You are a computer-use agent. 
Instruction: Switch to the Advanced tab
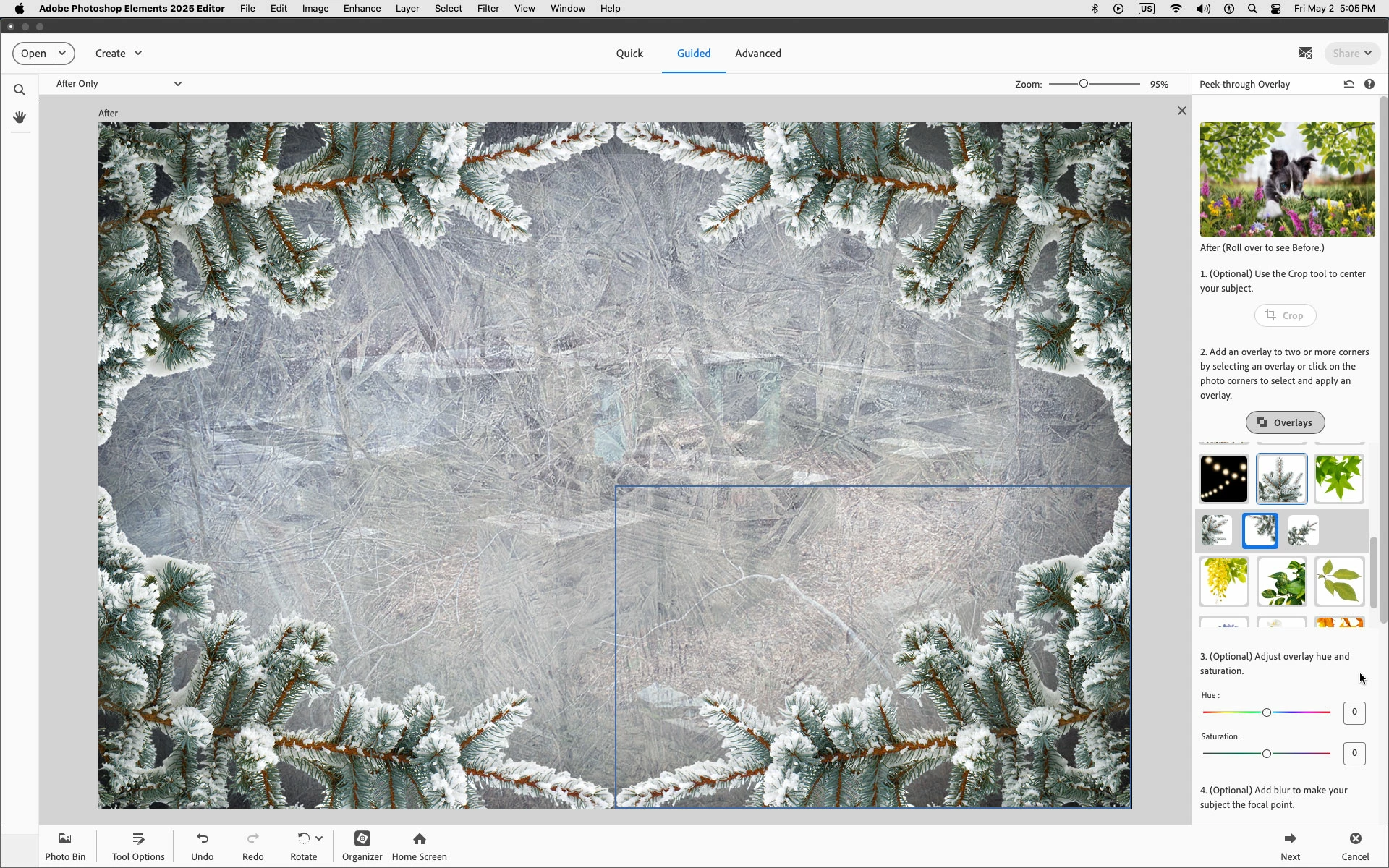click(757, 53)
